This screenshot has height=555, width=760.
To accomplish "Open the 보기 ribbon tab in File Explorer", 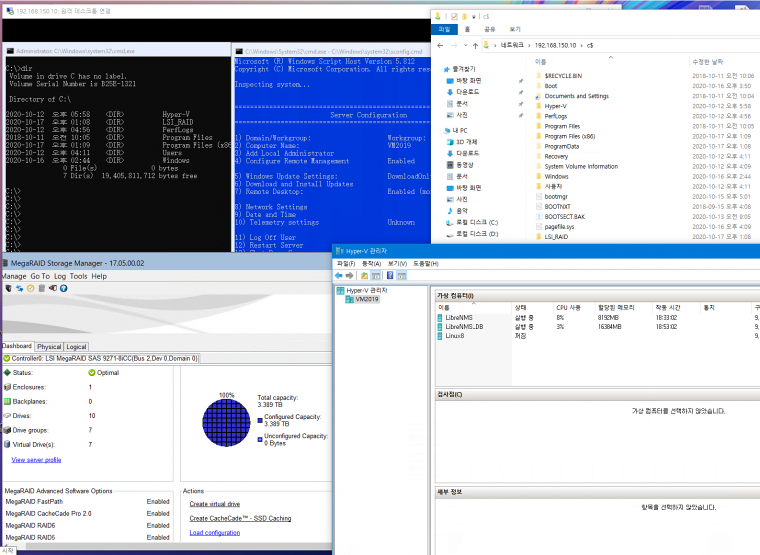I will pos(515,30).
